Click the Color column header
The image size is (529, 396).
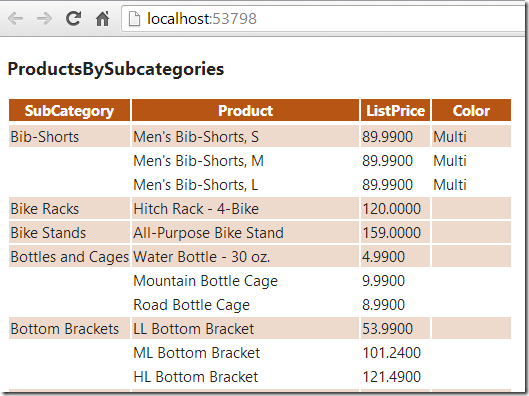[x=471, y=110]
